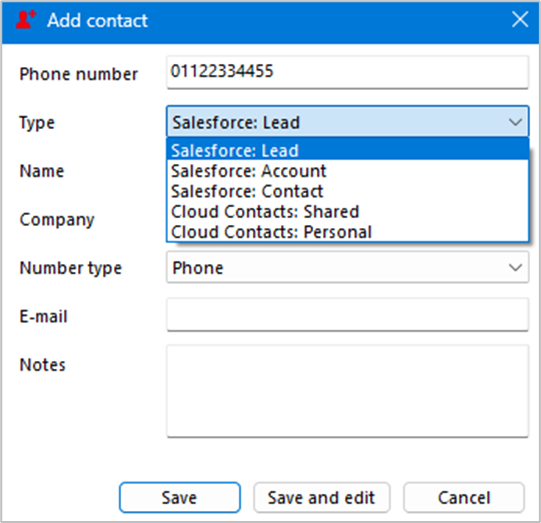541x523 pixels.
Task: Click the Add contact title text
Action: click(97, 20)
